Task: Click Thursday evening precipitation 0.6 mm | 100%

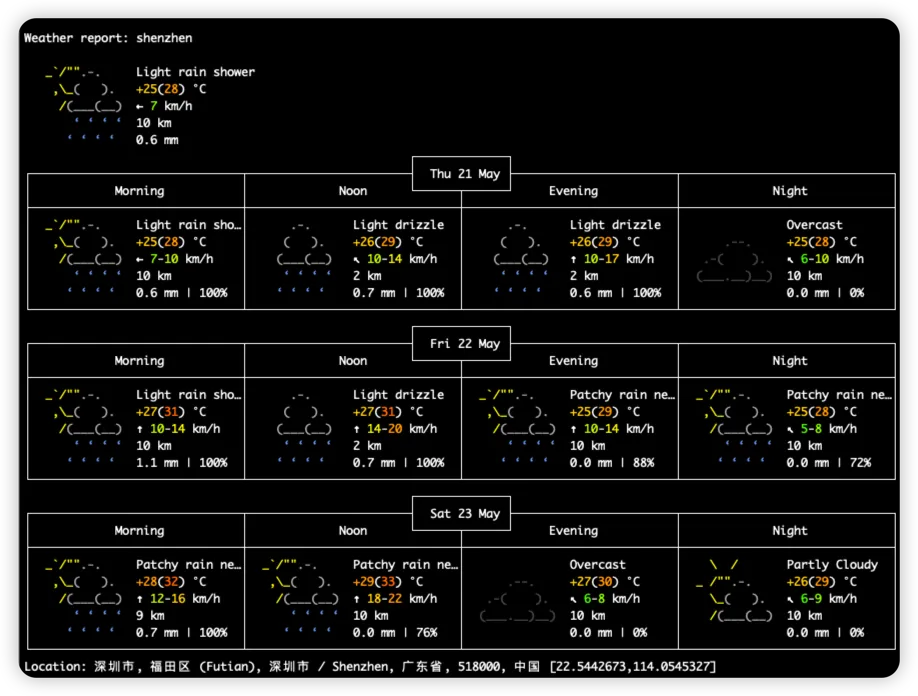Action: 615,293
